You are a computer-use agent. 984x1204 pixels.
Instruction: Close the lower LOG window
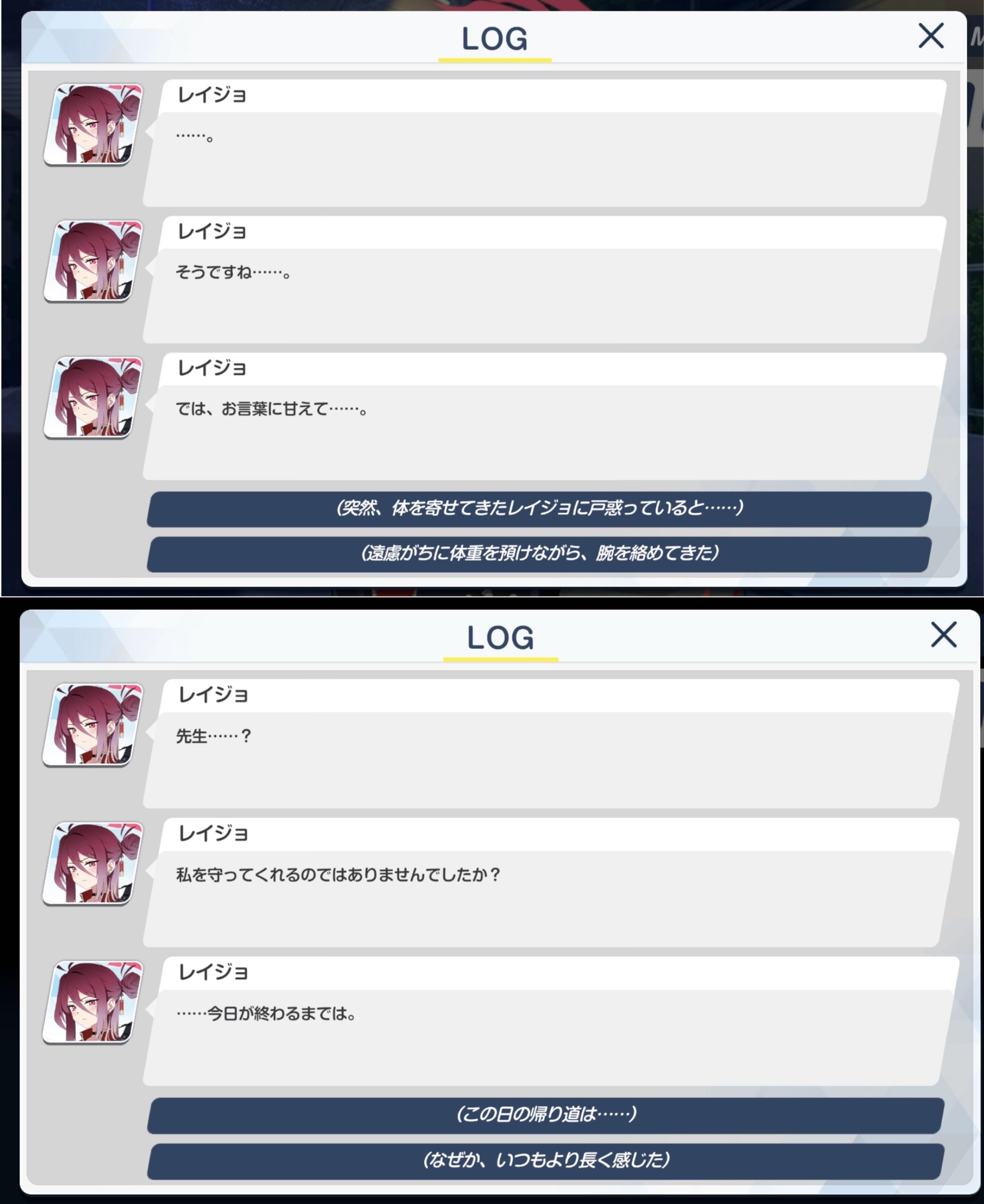point(944,634)
